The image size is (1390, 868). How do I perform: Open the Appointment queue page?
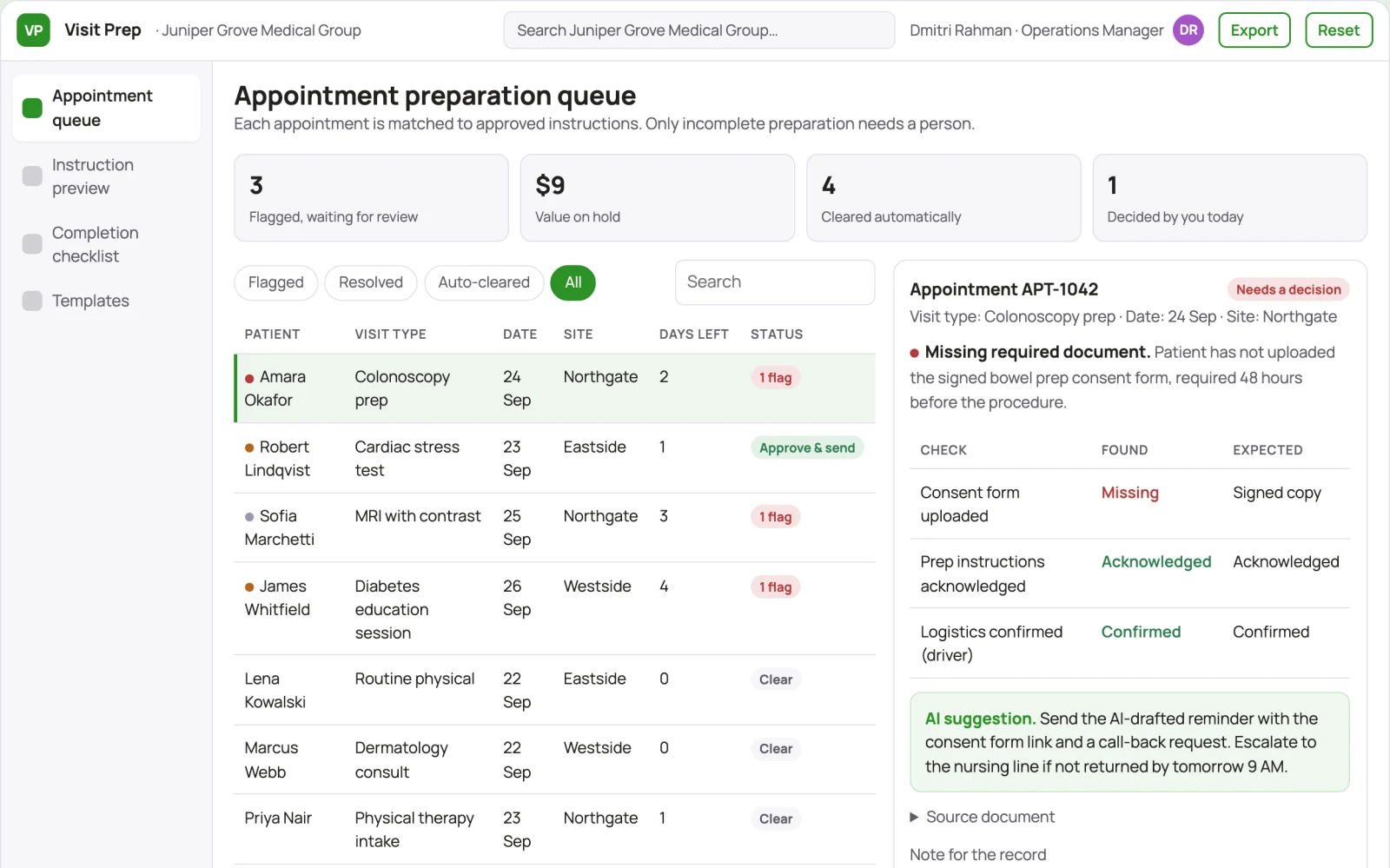[x=106, y=108]
